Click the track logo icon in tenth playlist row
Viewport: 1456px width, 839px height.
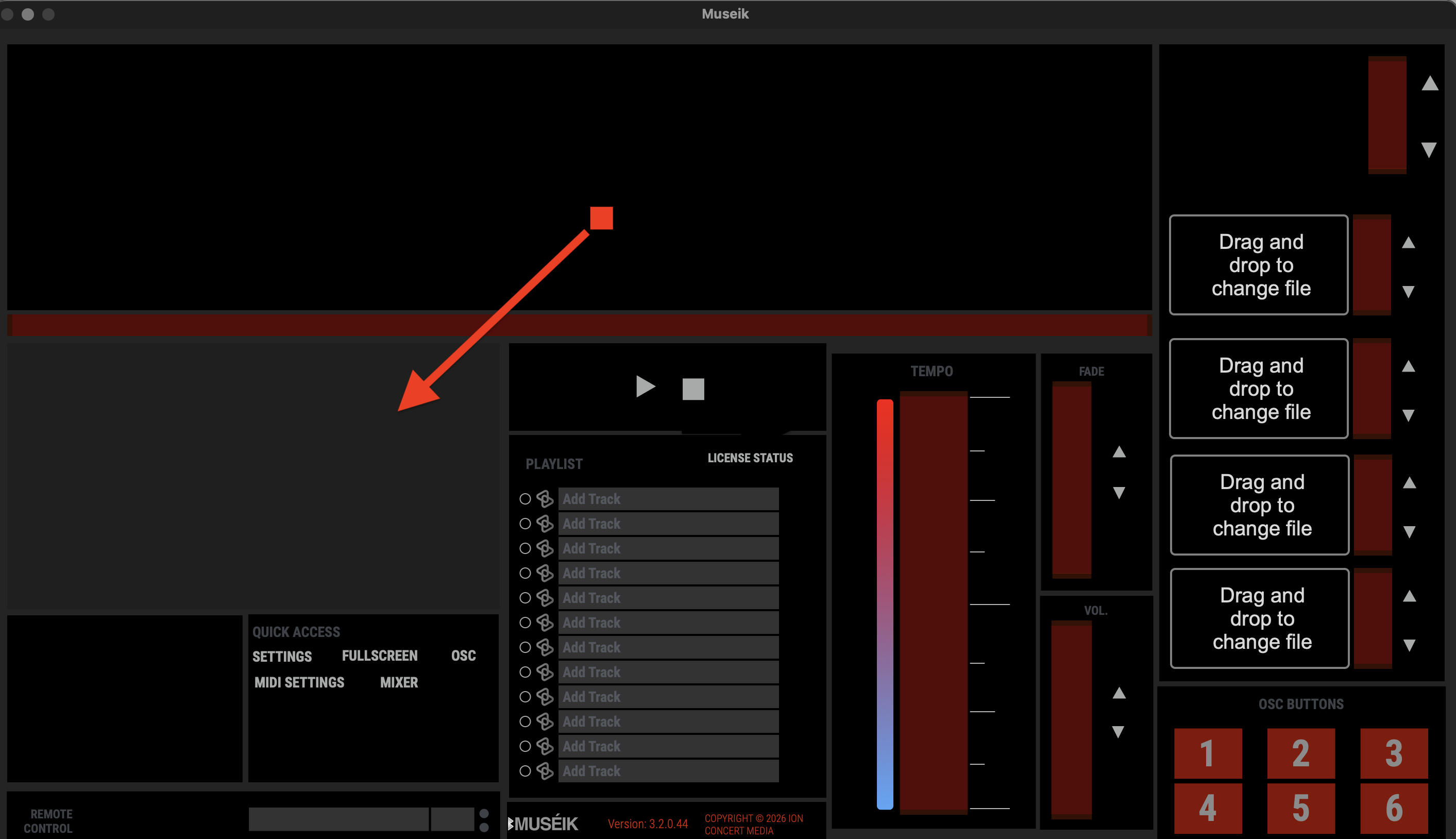coord(545,722)
